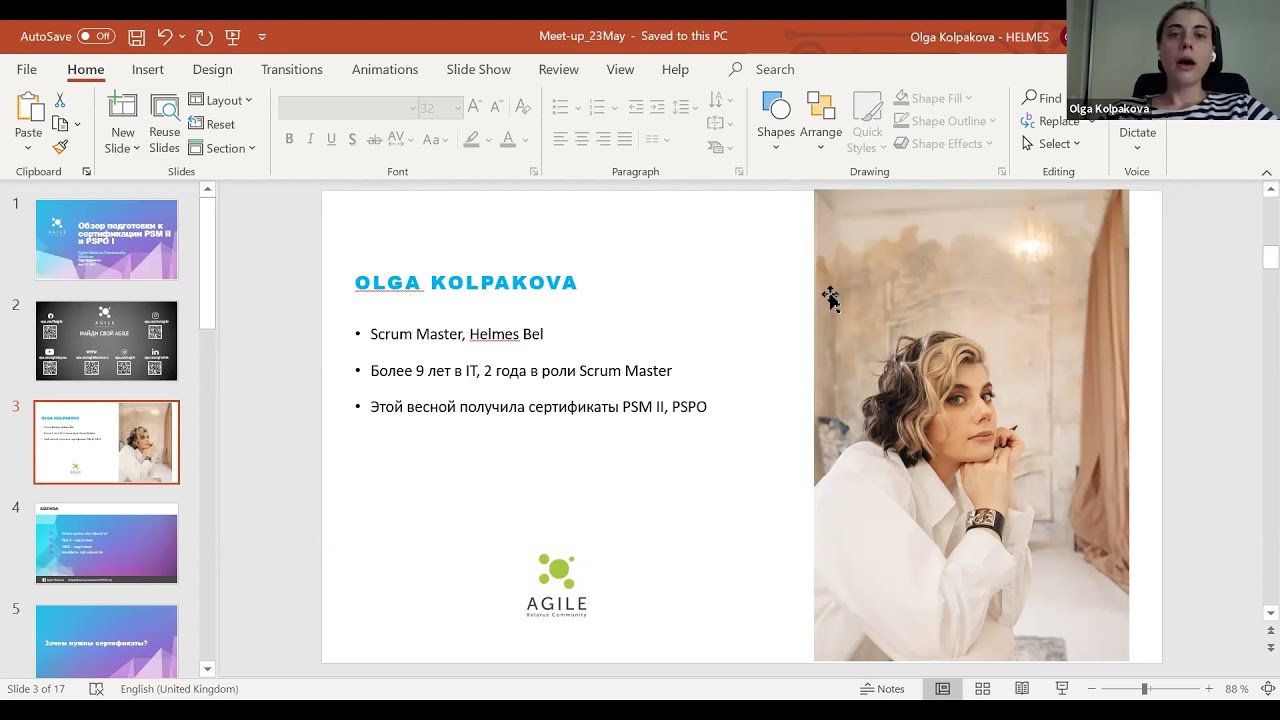The image size is (1280, 720).
Task: Start presentation from beginning icon
Action: pos(233,37)
